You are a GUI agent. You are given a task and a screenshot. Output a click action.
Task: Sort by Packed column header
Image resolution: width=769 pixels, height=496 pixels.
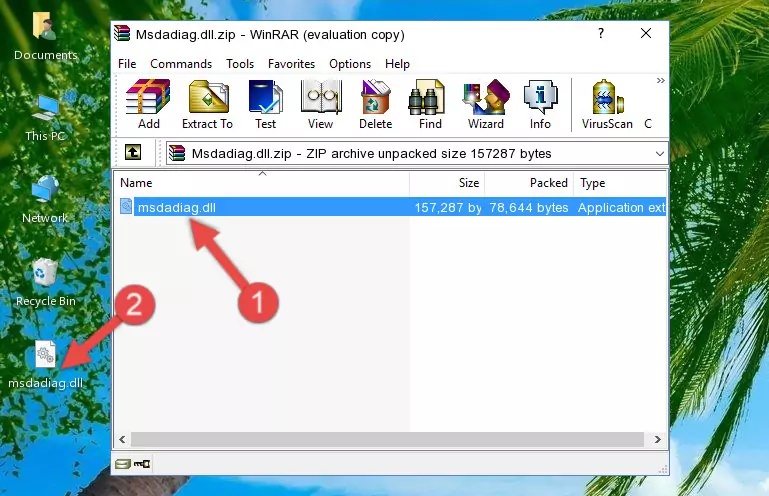click(x=529, y=183)
